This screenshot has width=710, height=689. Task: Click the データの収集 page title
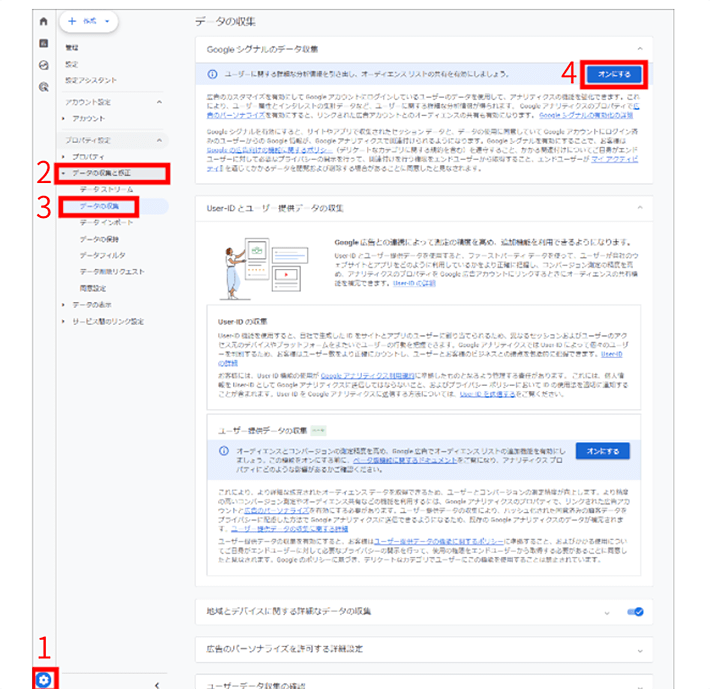[x=225, y=21]
